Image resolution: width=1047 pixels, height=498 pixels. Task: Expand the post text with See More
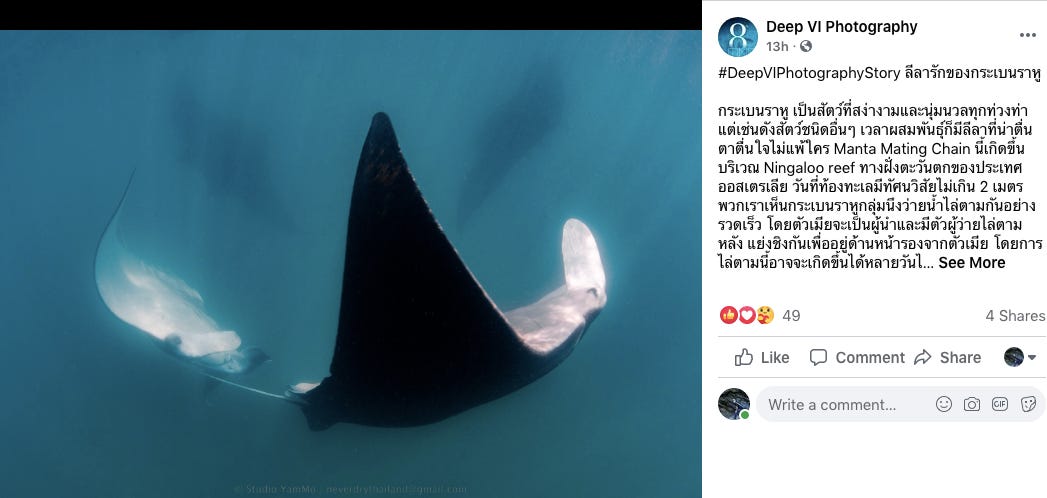click(x=972, y=263)
